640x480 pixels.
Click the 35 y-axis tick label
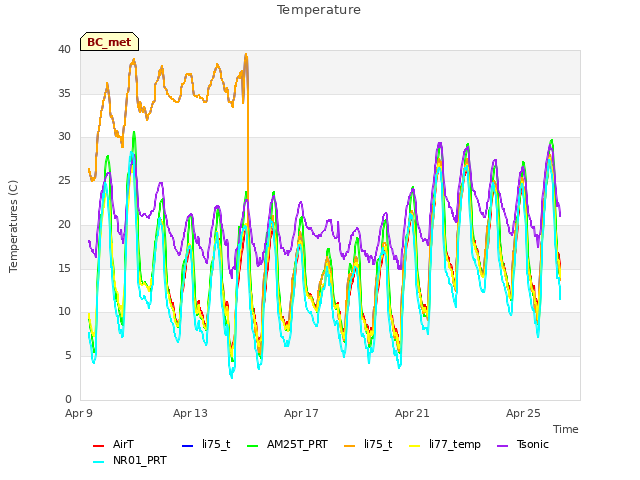64,93
